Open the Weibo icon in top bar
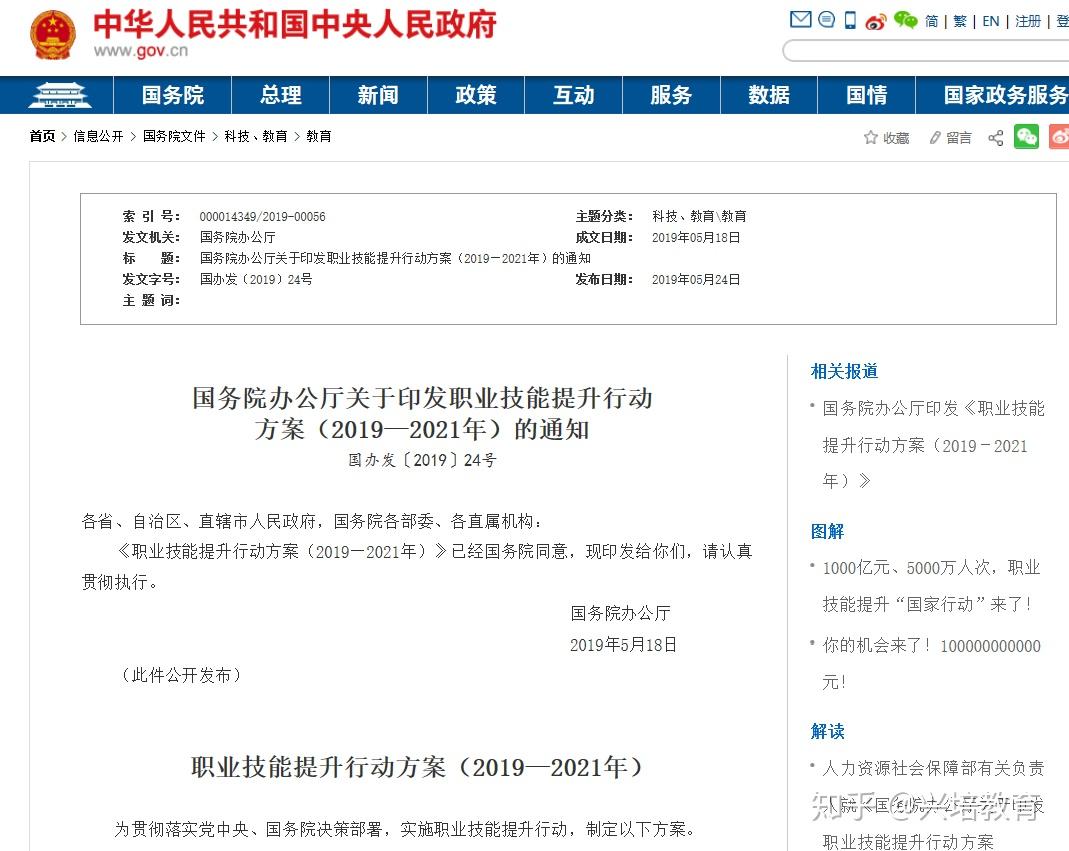The width and height of the screenshot is (1069, 851). click(876, 21)
